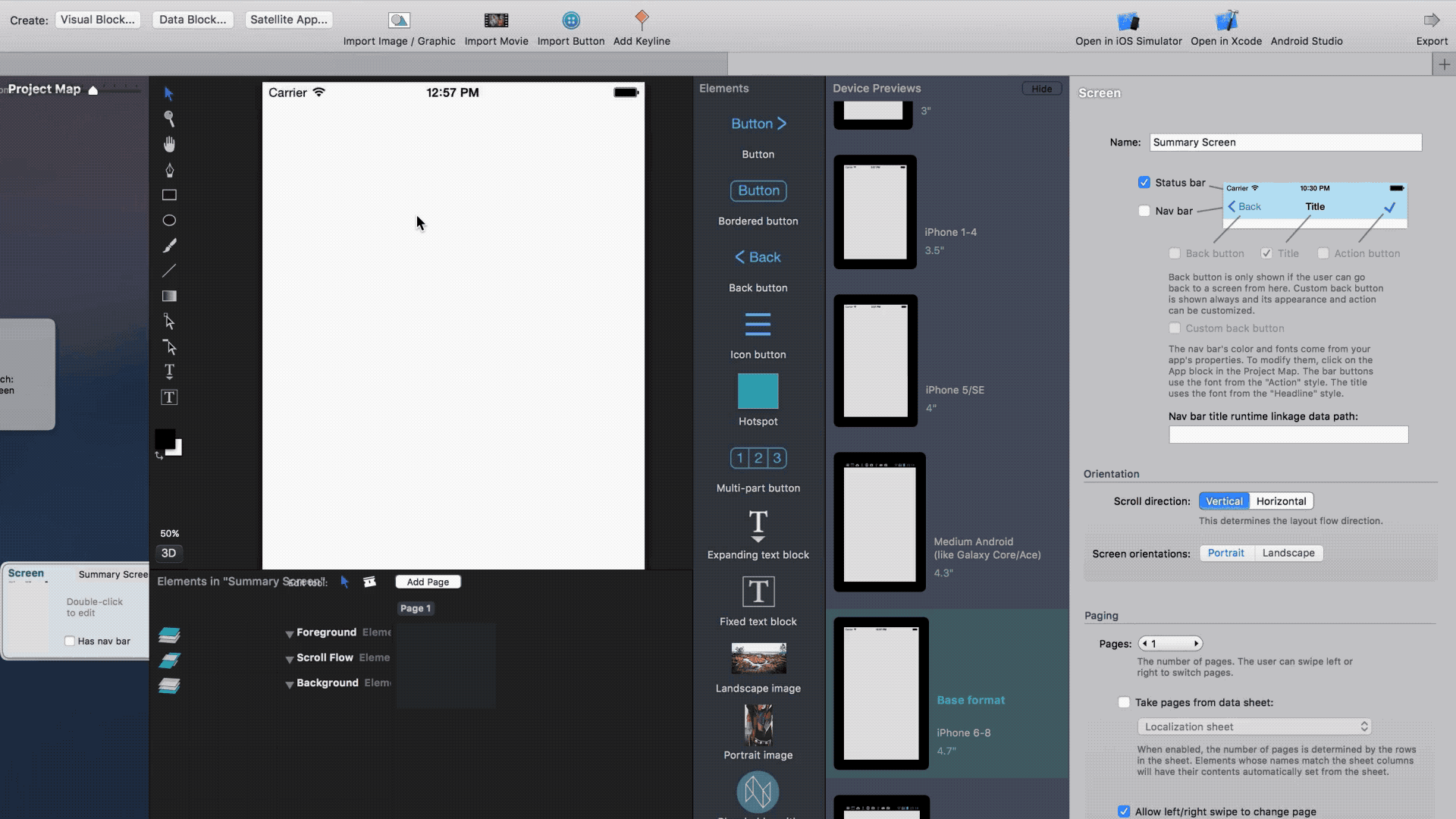
Task: Toggle the Back button checkbox
Action: tap(1175, 253)
